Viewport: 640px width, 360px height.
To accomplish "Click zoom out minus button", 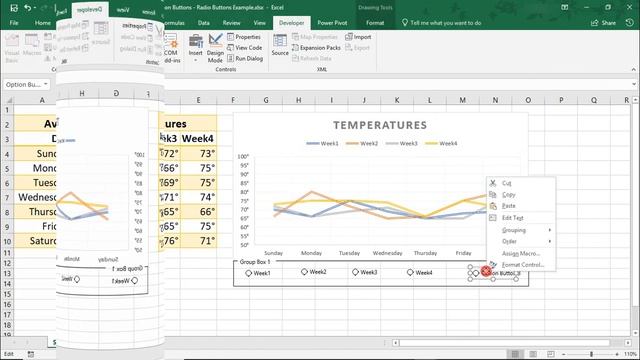I will pos(564,354).
